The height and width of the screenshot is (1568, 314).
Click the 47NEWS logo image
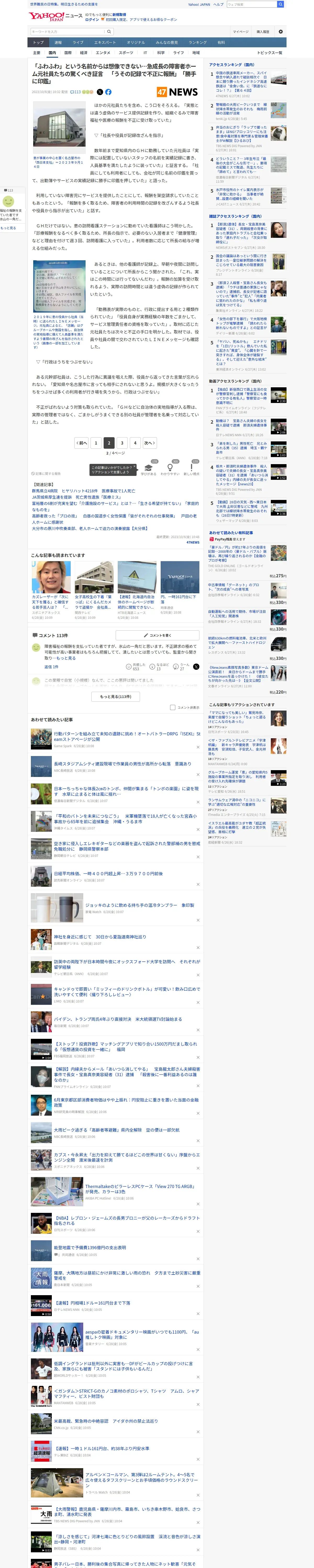click(177, 92)
